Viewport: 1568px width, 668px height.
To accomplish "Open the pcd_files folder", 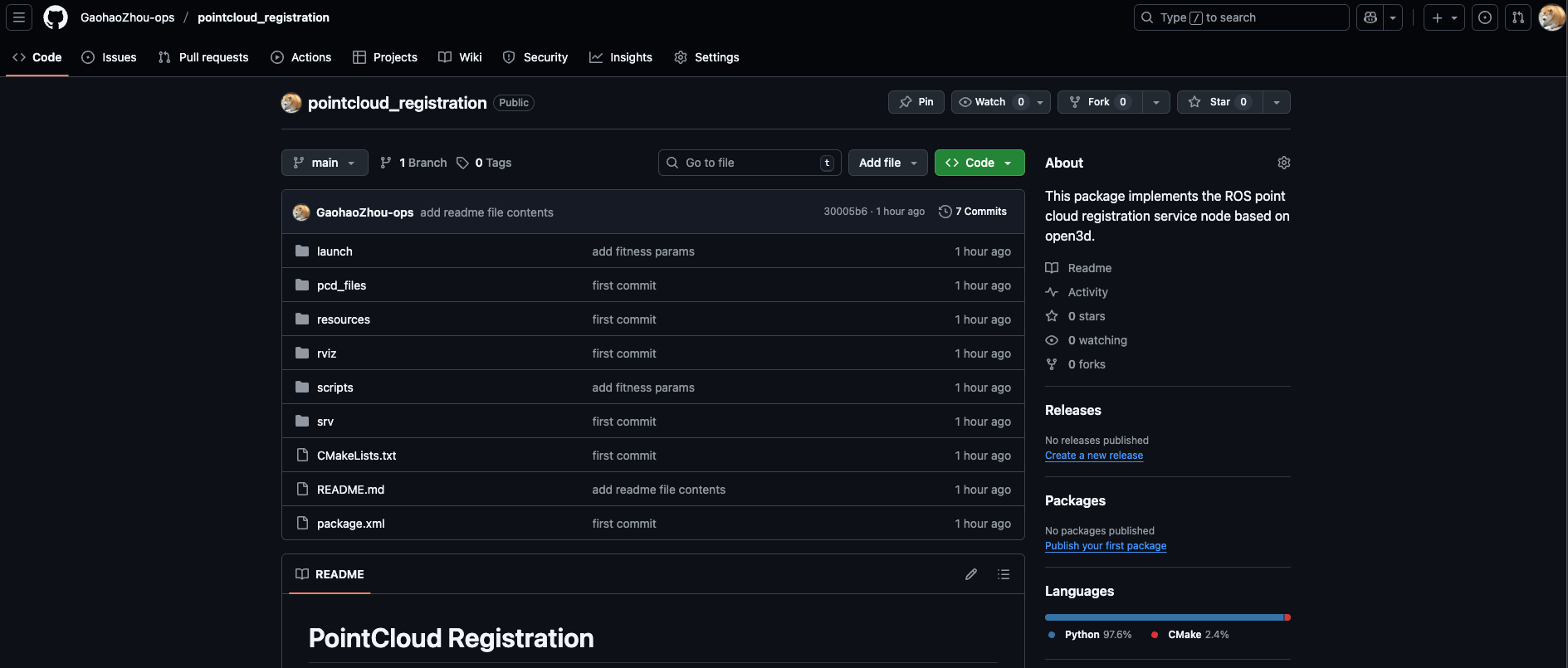I will [x=341, y=285].
